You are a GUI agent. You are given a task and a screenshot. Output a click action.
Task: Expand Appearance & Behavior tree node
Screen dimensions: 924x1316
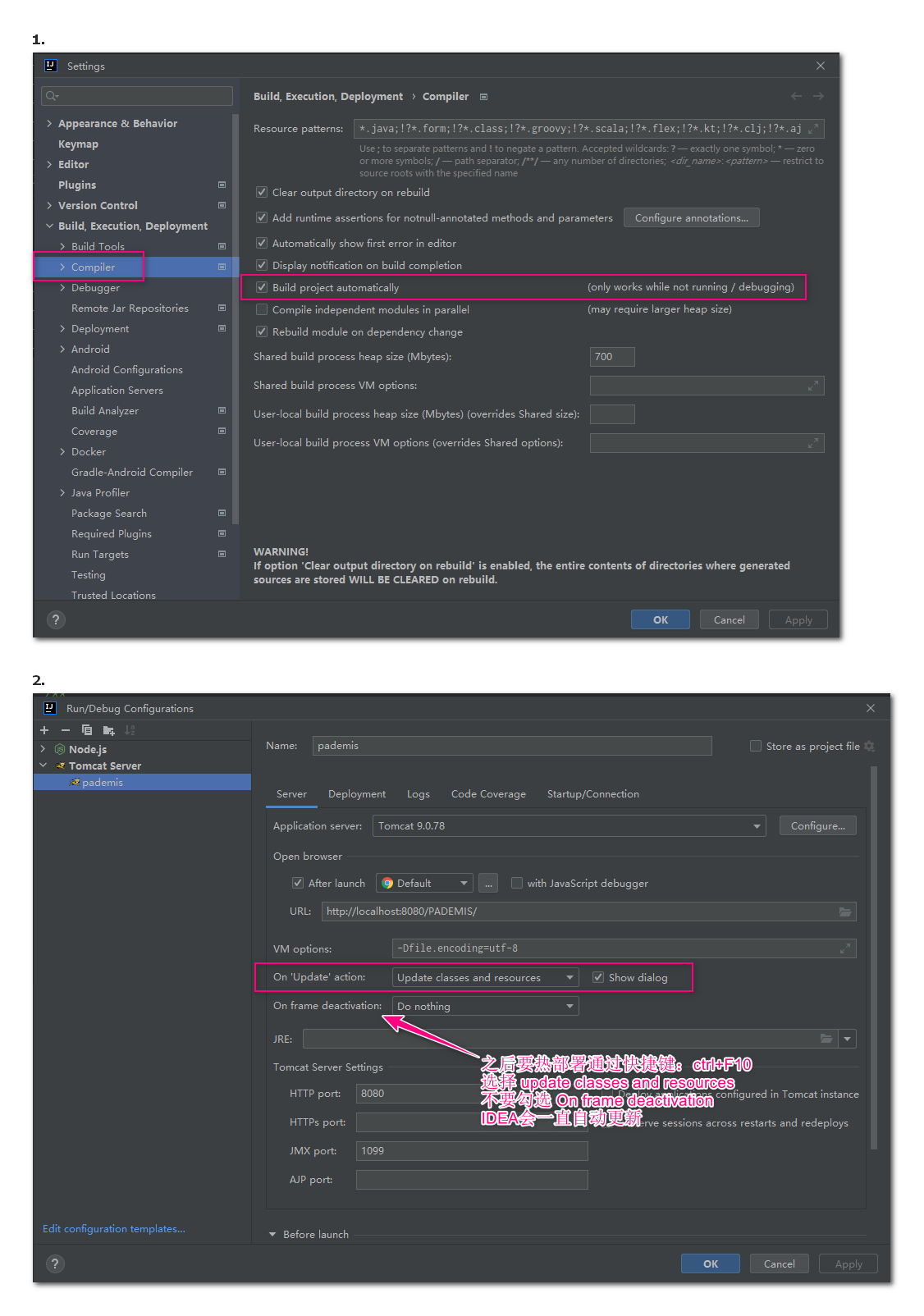49,123
